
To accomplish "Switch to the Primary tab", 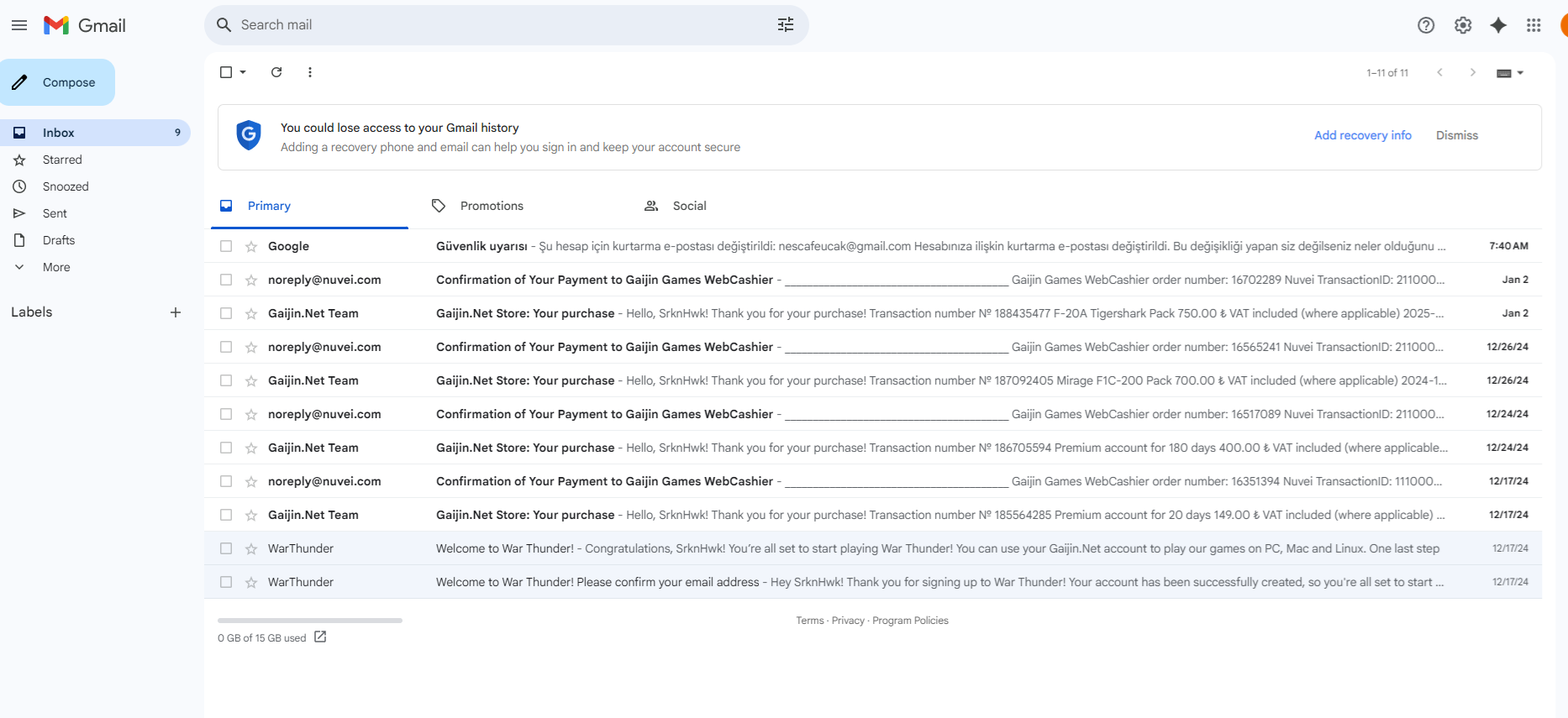I will pyautogui.click(x=309, y=206).
